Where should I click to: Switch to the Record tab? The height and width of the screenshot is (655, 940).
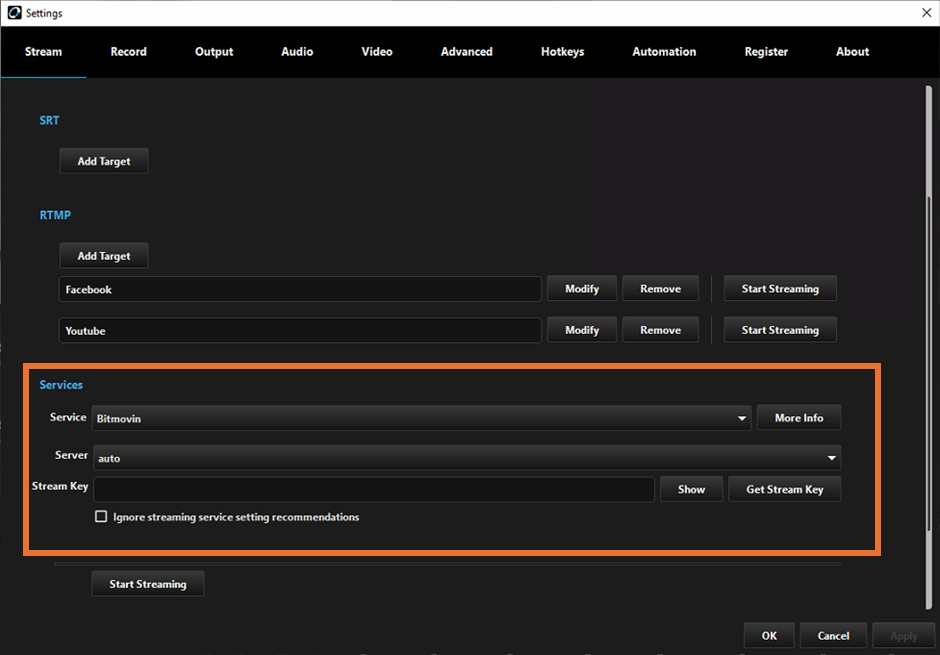pyautogui.click(x=128, y=51)
